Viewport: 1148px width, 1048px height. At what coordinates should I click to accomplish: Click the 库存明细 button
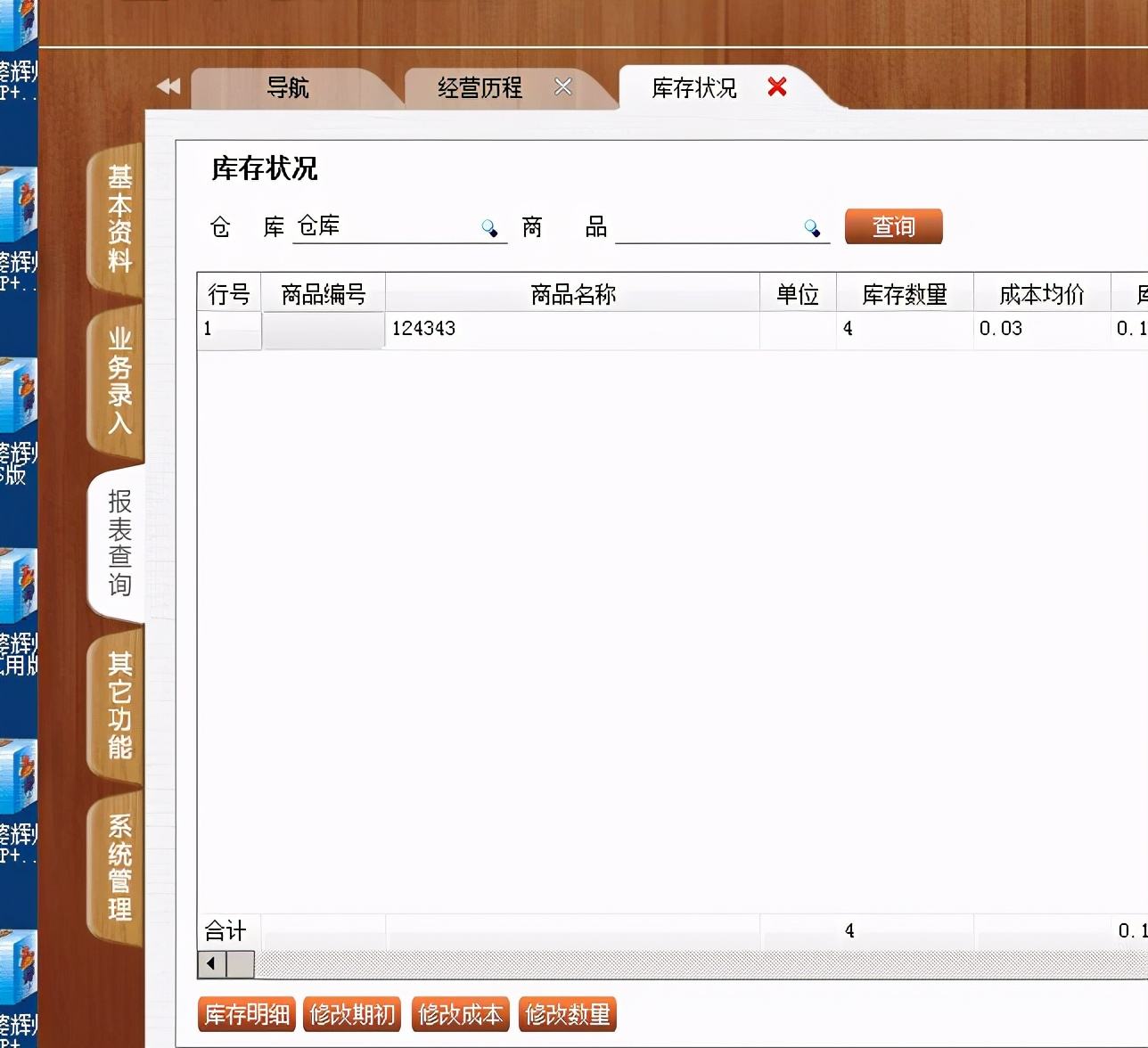[246, 1015]
